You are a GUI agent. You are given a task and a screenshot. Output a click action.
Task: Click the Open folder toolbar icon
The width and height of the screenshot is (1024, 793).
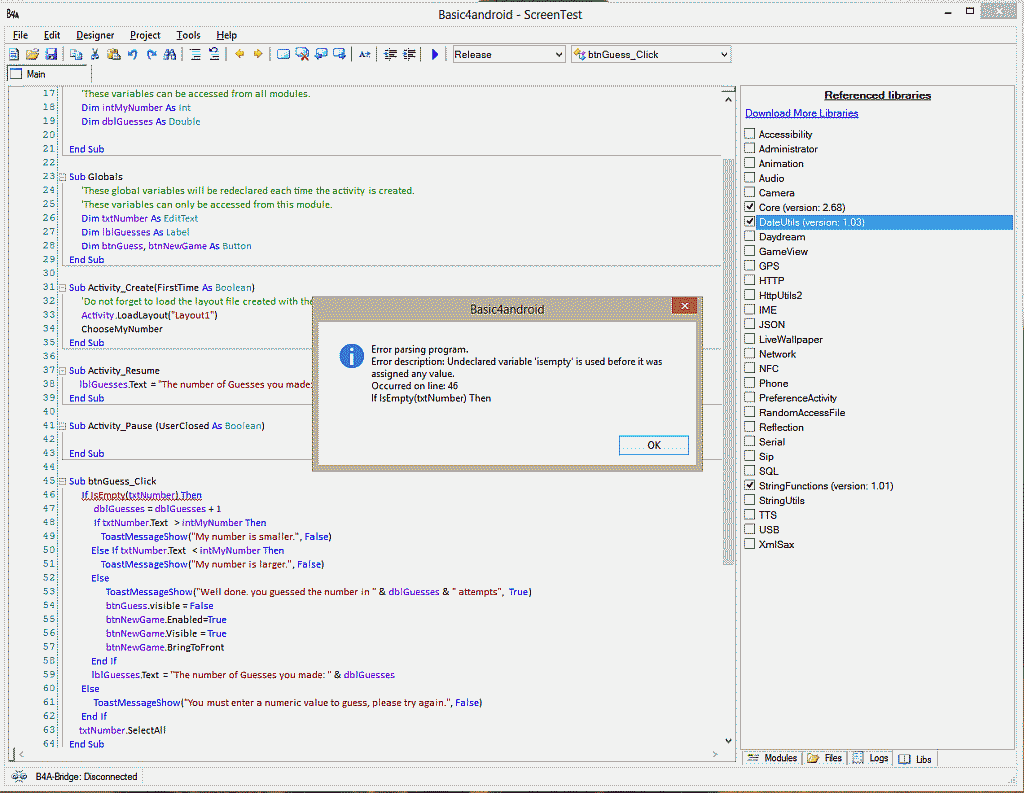[32, 54]
